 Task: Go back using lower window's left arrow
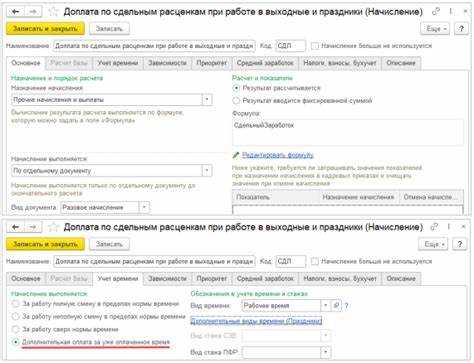(x=16, y=227)
